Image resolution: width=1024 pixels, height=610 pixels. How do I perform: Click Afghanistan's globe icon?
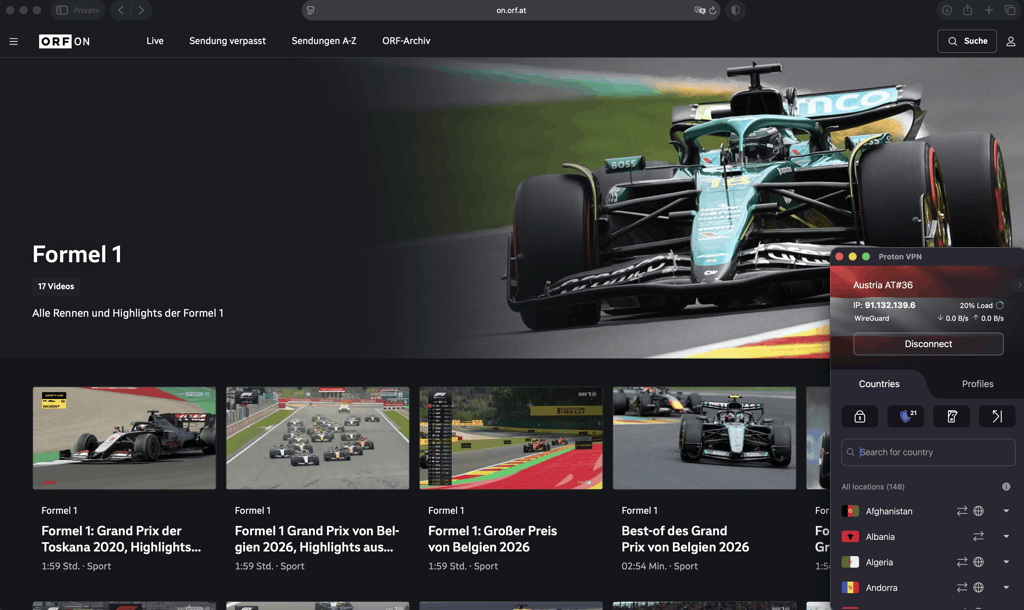(x=978, y=511)
